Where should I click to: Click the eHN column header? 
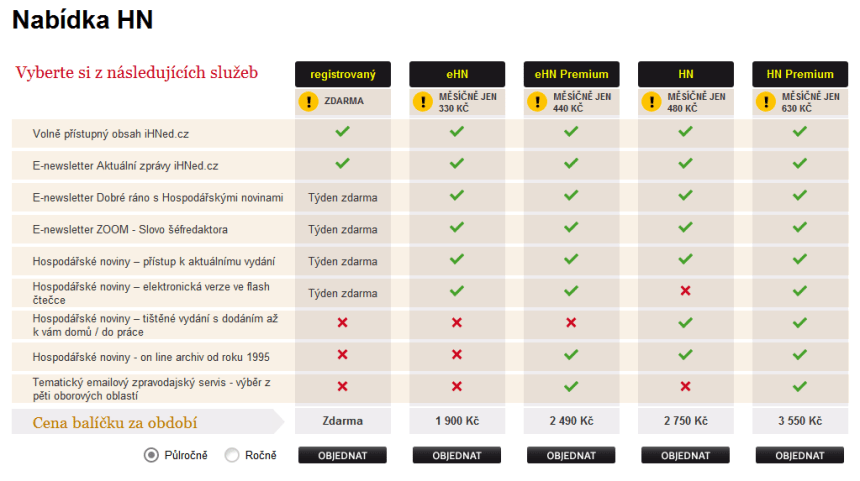click(x=456, y=74)
